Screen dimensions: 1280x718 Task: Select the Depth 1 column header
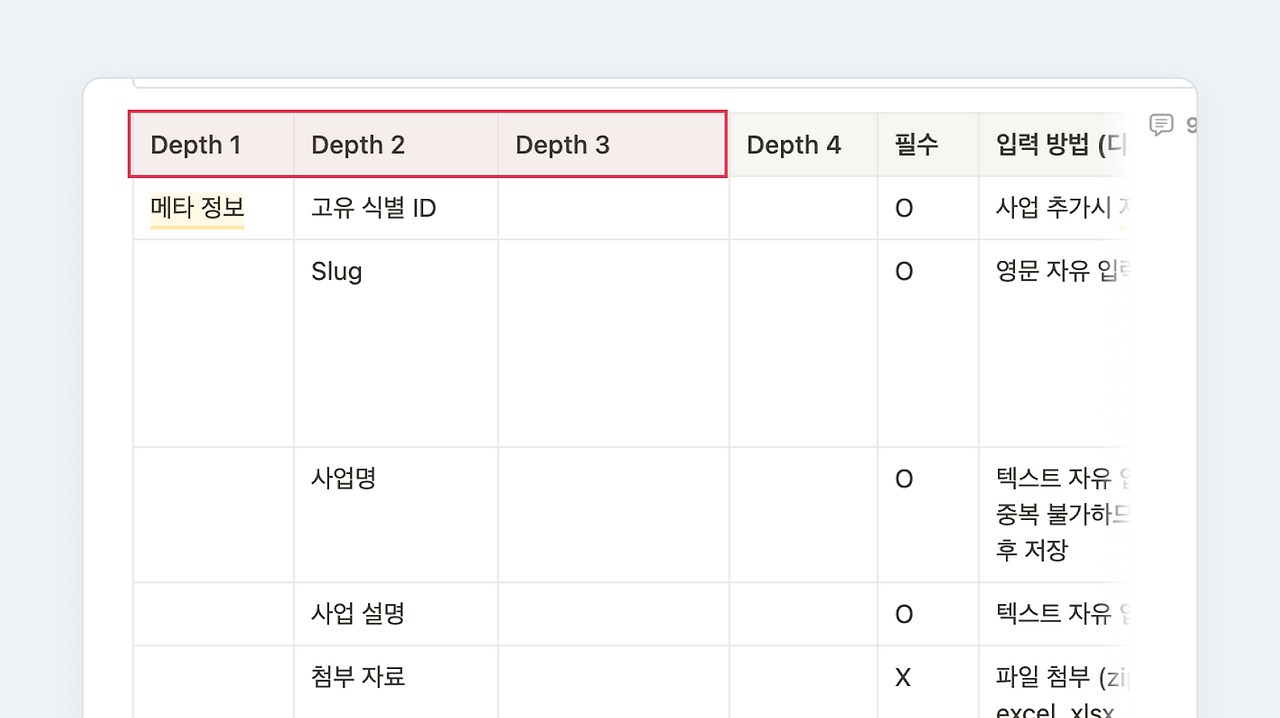[214, 145]
